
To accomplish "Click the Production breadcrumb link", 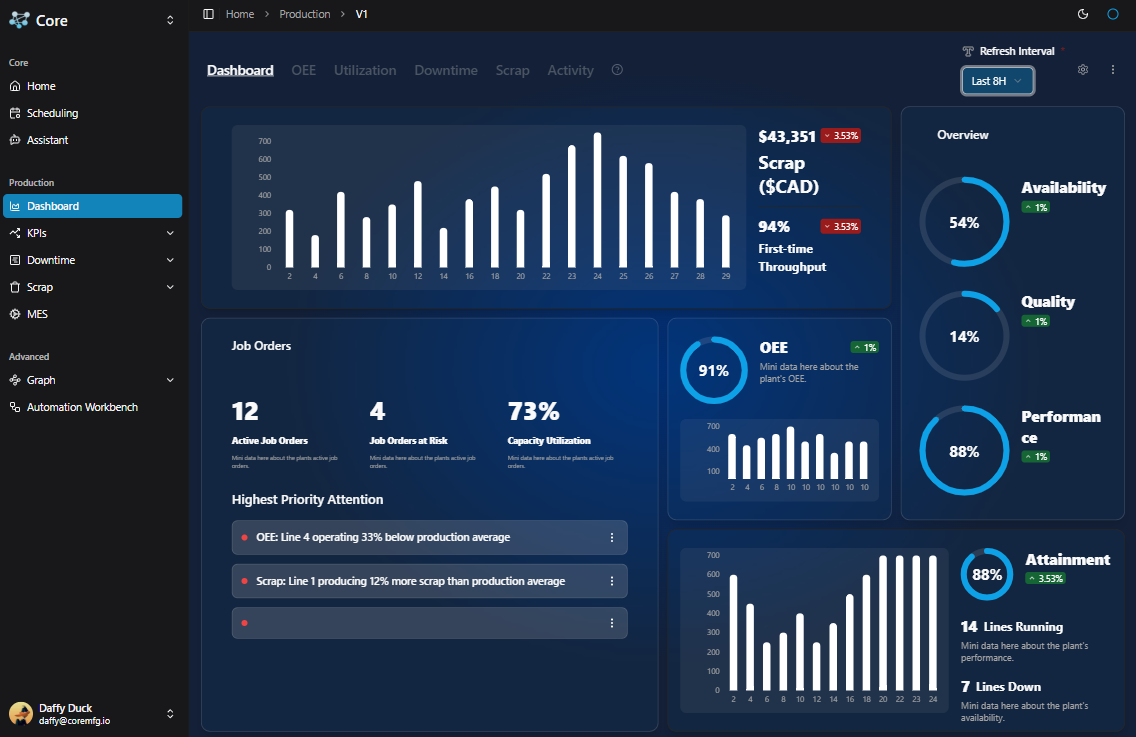I will [305, 14].
